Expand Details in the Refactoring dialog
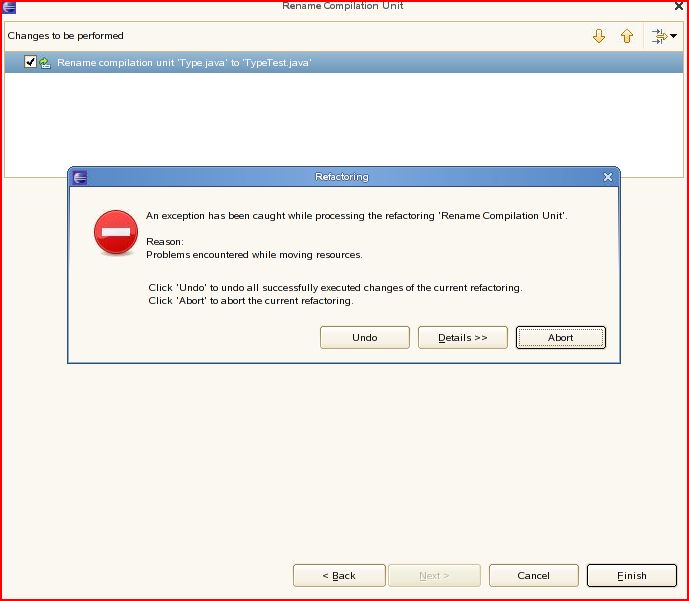This screenshot has width=689, height=601. [463, 337]
